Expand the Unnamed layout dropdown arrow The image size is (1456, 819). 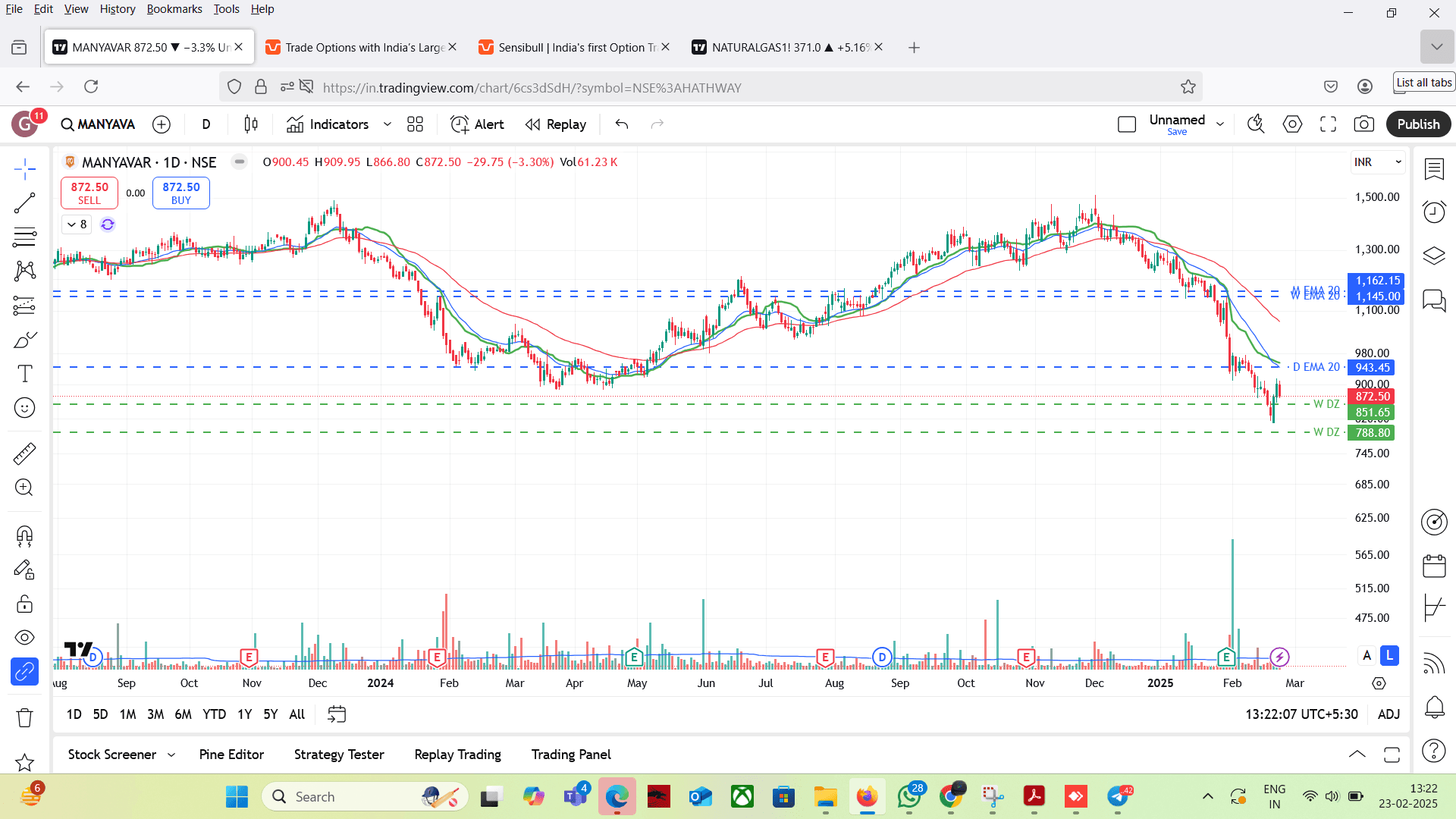click(1220, 124)
